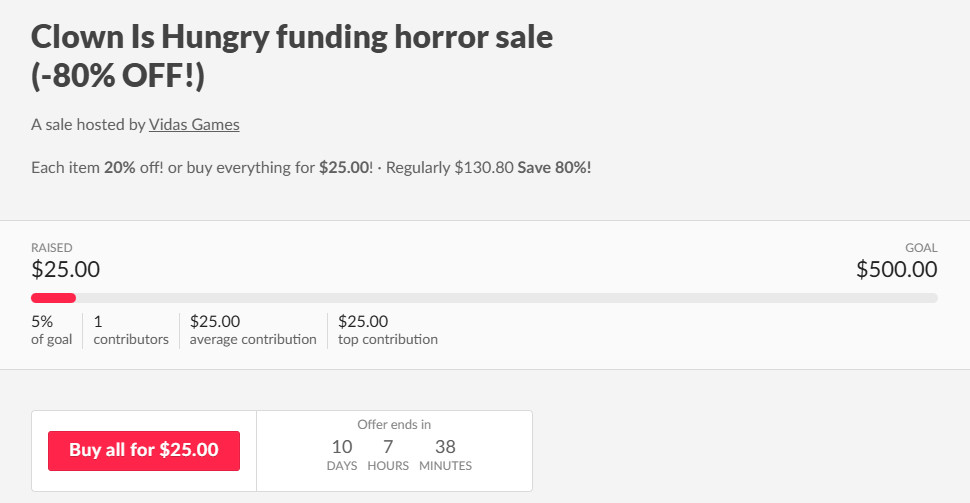Click the red funding progress bar fill
Image resolution: width=970 pixels, height=503 pixels.
pos(53,298)
